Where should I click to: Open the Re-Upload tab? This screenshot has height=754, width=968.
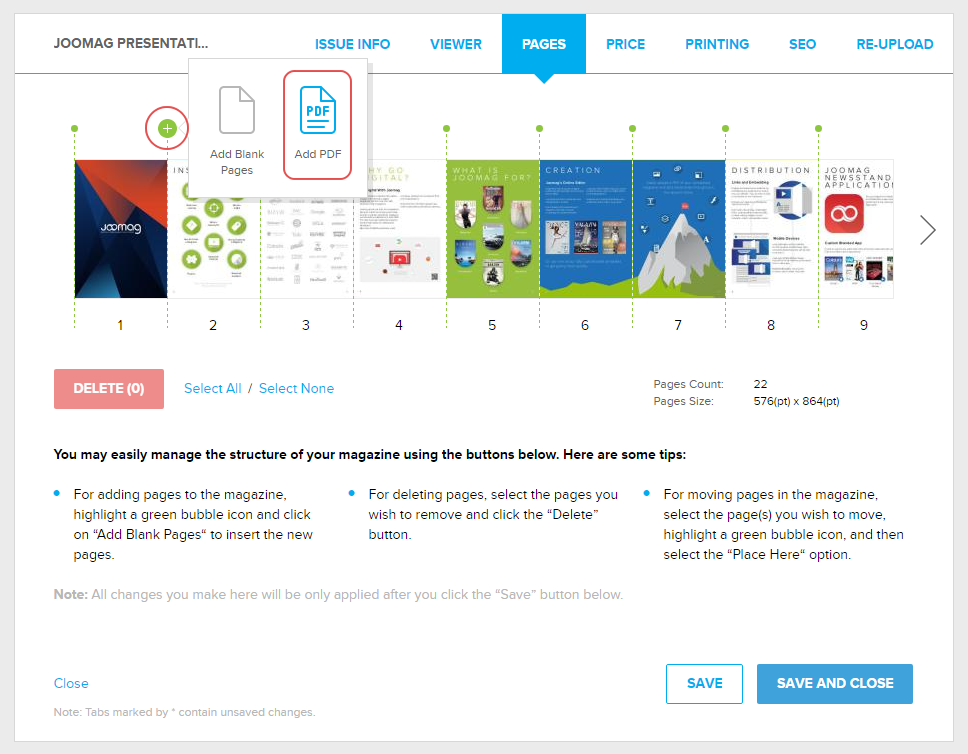click(x=894, y=44)
